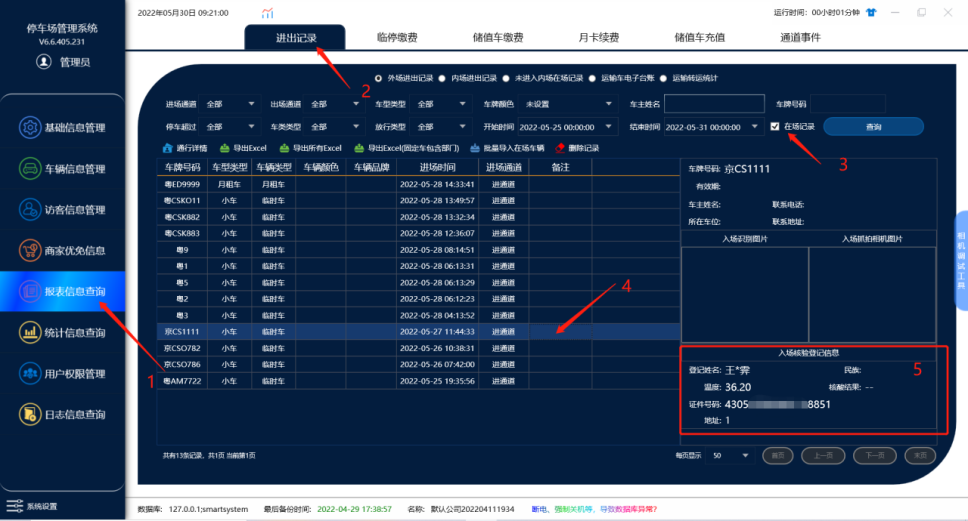Go to 首页 first page
Viewport: 968px width, 521px height.
click(x=778, y=456)
